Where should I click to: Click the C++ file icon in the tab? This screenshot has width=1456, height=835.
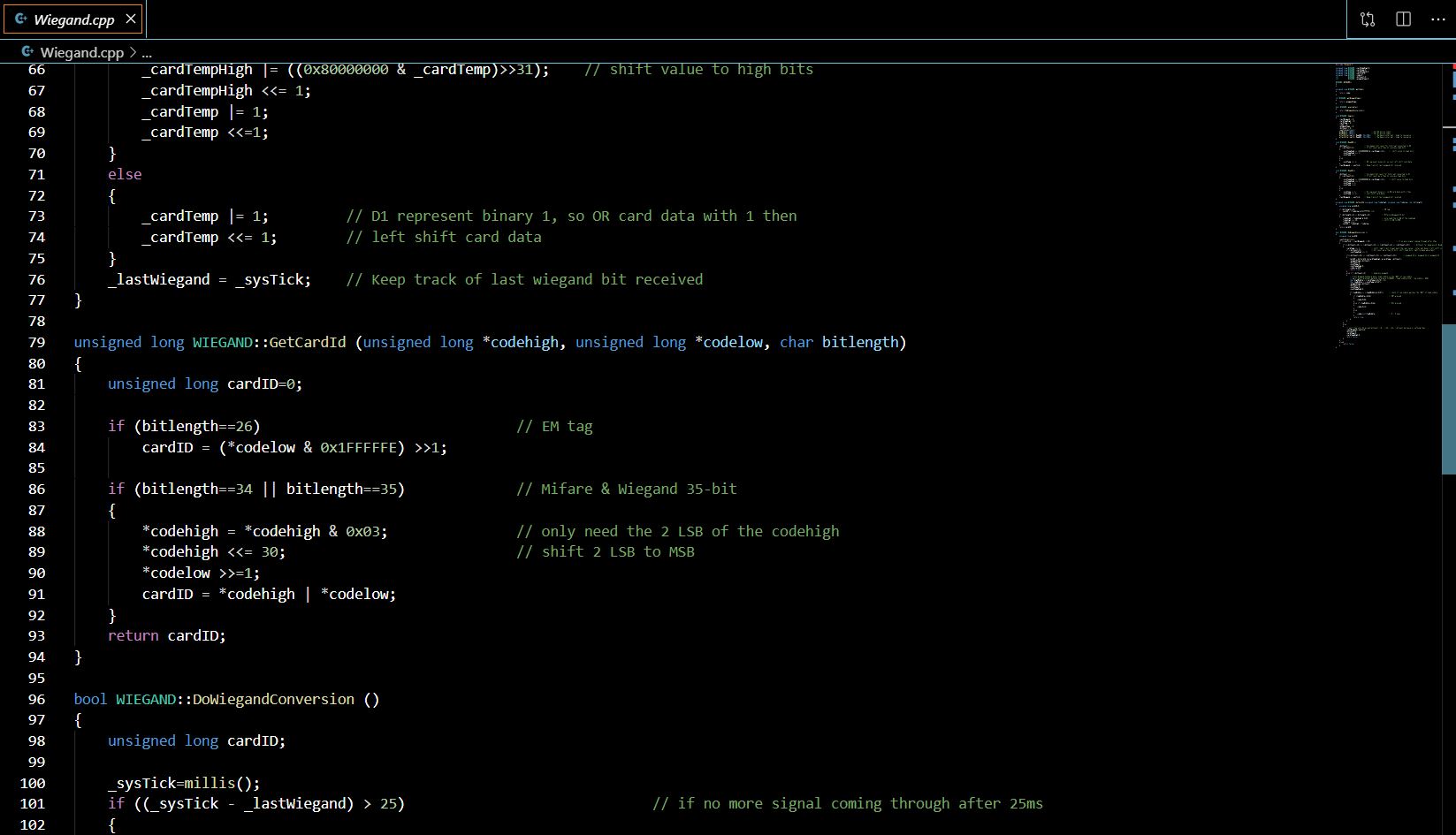coord(21,19)
